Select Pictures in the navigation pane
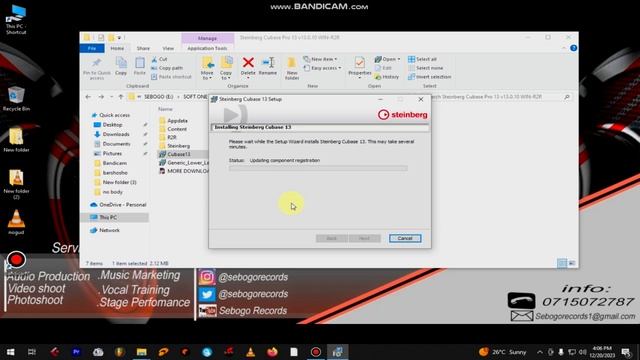 [x=112, y=153]
